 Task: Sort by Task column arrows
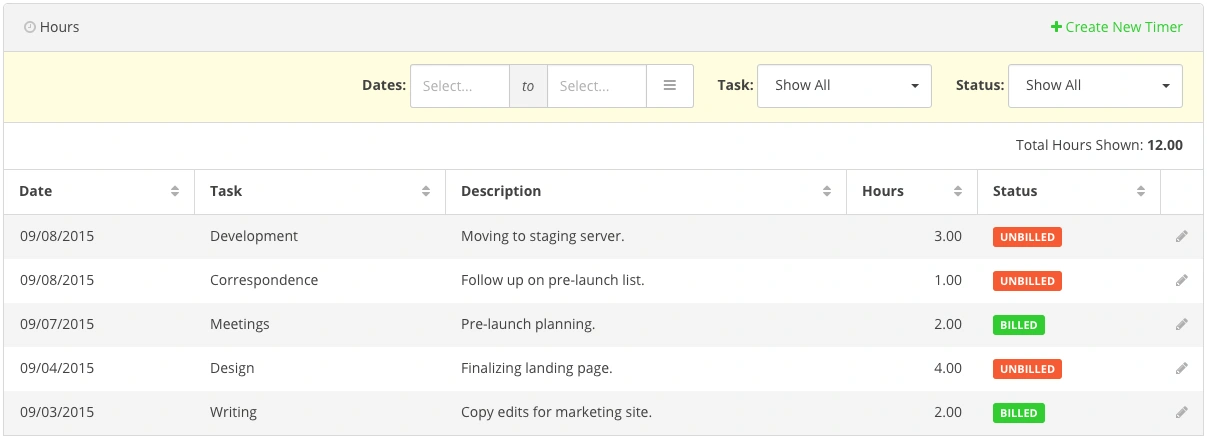(426, 191)
